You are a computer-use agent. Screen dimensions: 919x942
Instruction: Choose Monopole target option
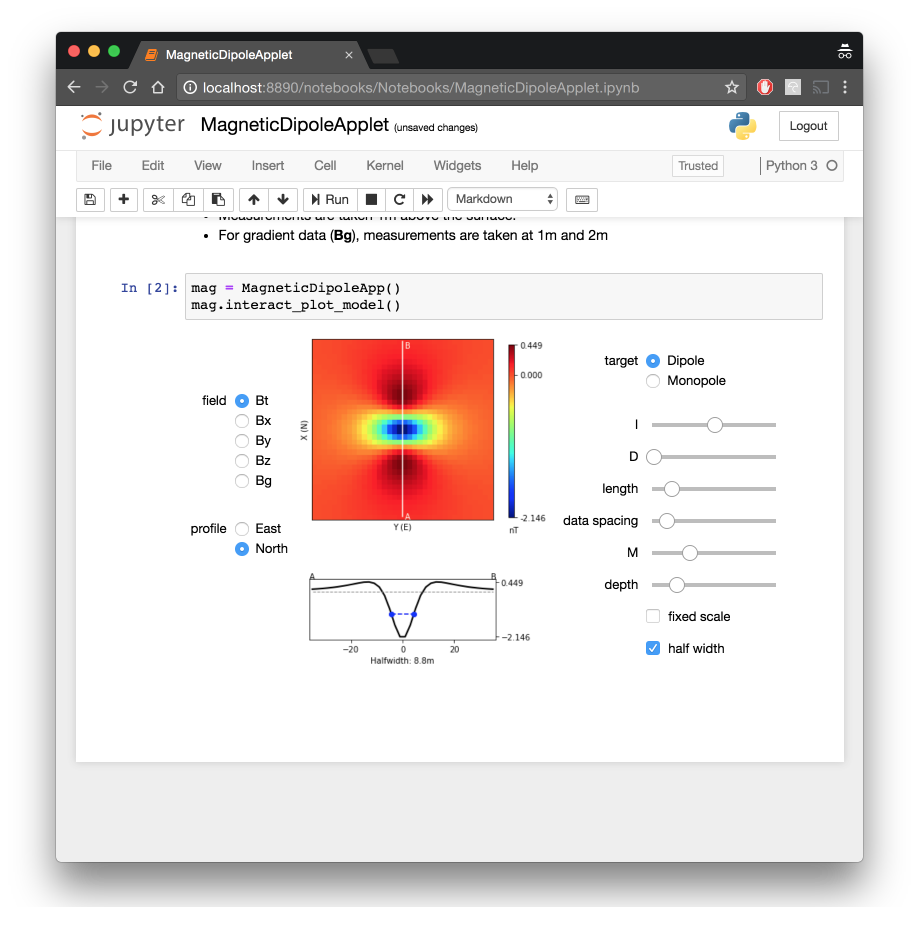653,381
